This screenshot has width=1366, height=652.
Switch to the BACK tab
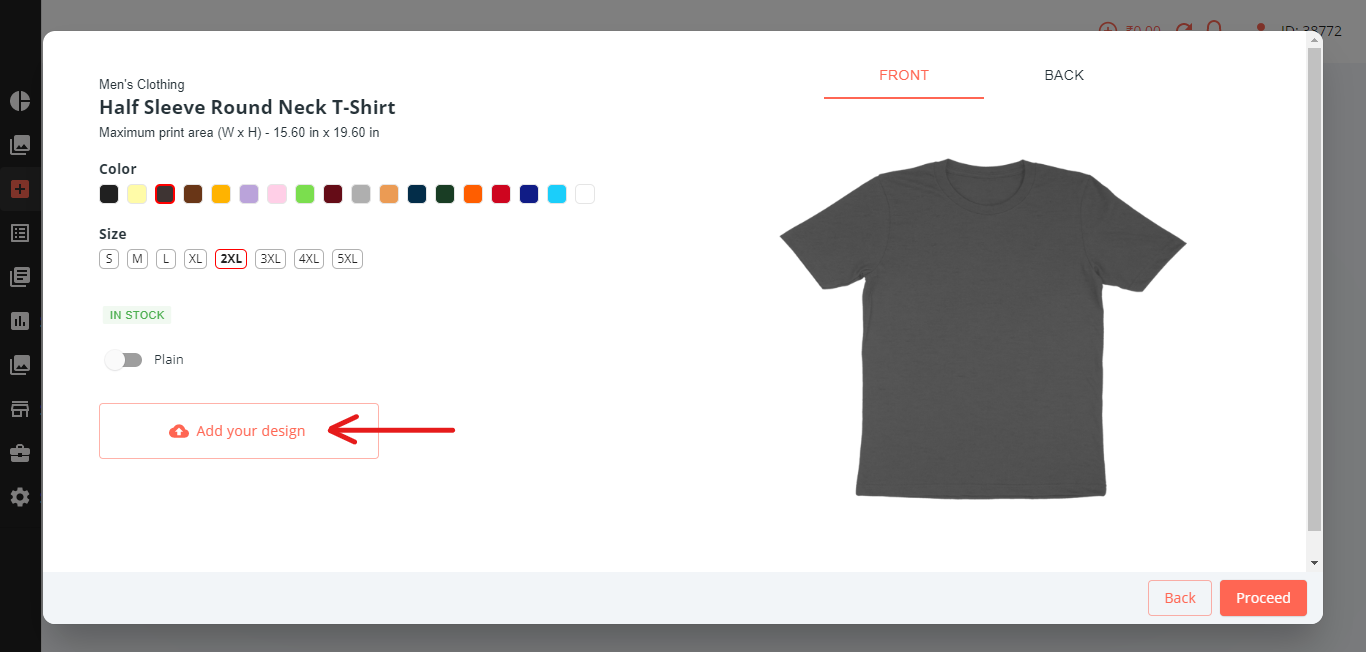pyautogui.click(x=1064, y=75)
